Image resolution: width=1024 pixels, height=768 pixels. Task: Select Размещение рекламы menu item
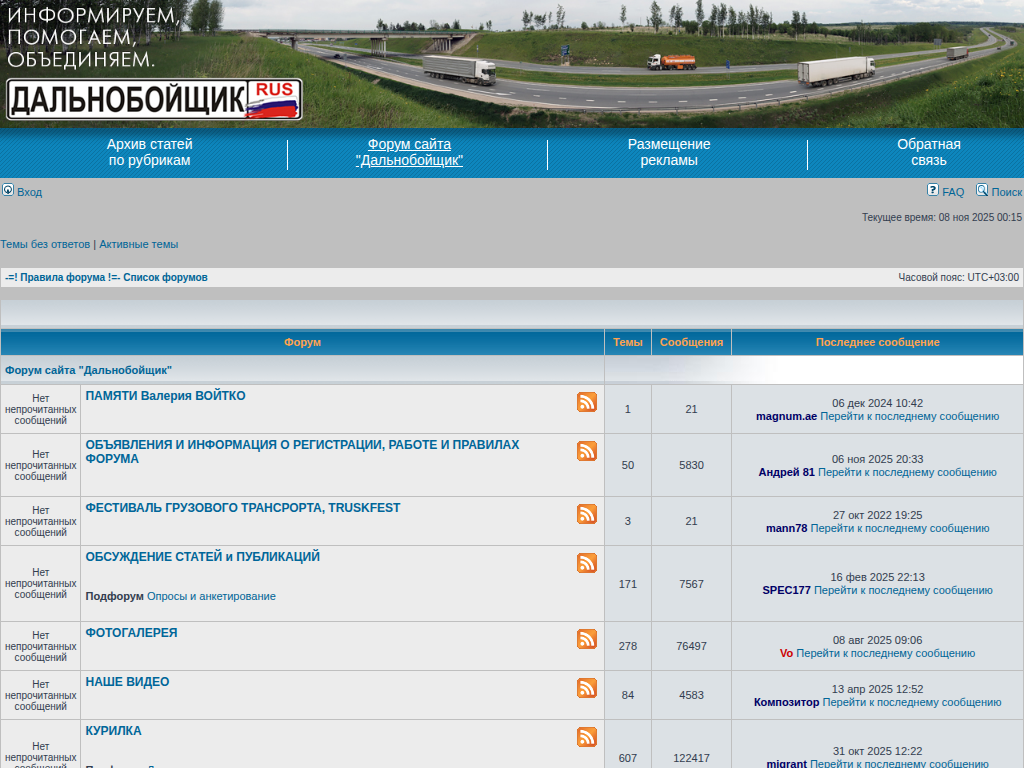coord(669,152)
